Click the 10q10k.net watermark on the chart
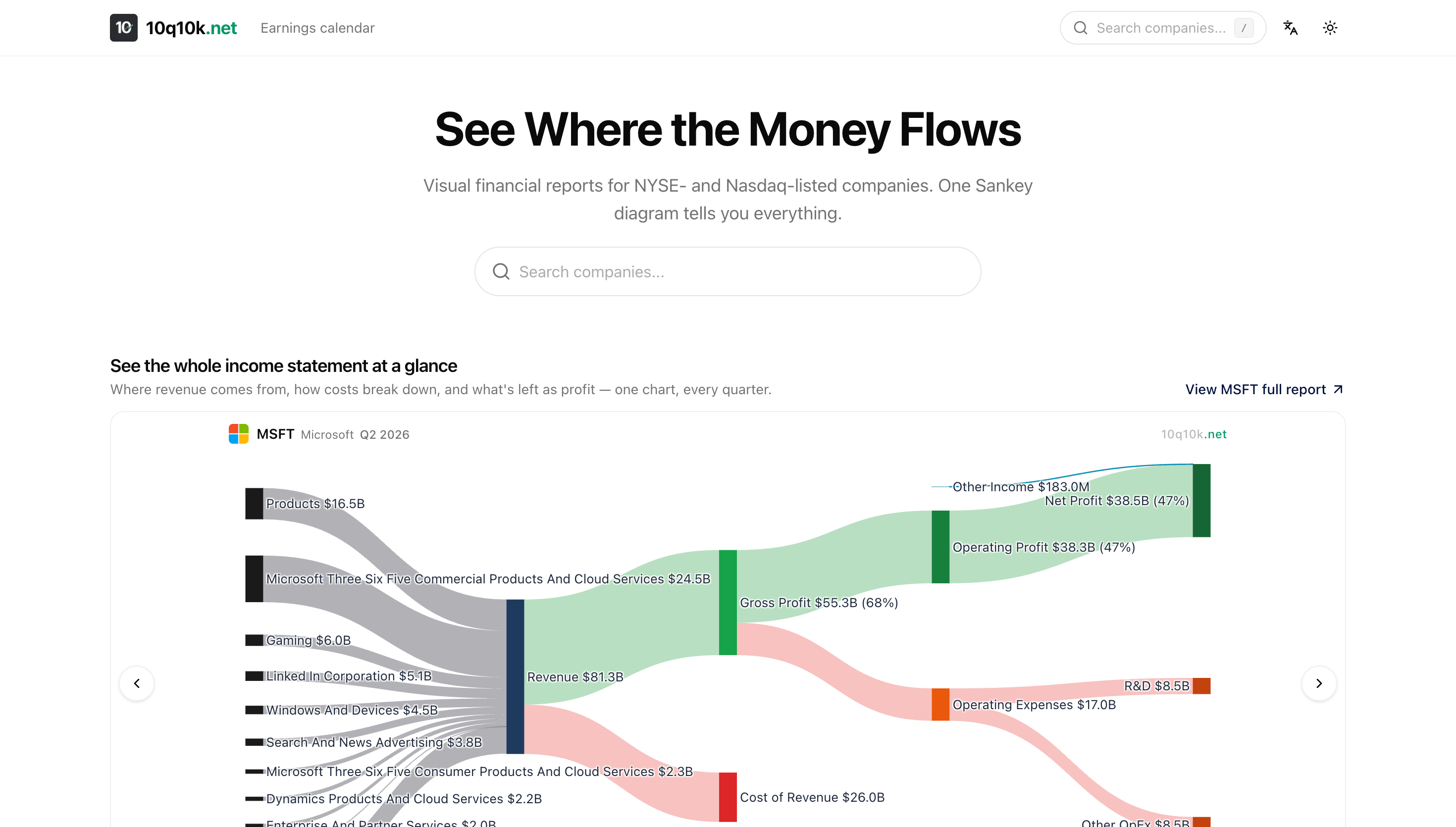1456x827 pixels. pos(1194,434)
